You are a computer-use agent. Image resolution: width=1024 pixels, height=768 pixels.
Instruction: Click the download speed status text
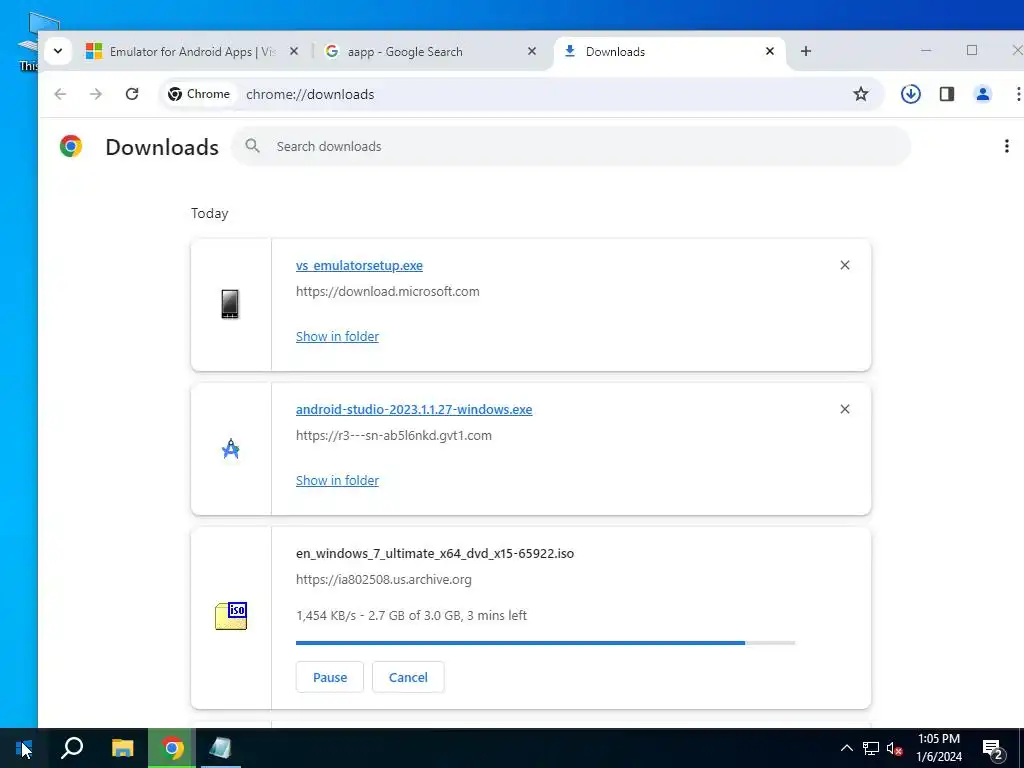point(411,615)
